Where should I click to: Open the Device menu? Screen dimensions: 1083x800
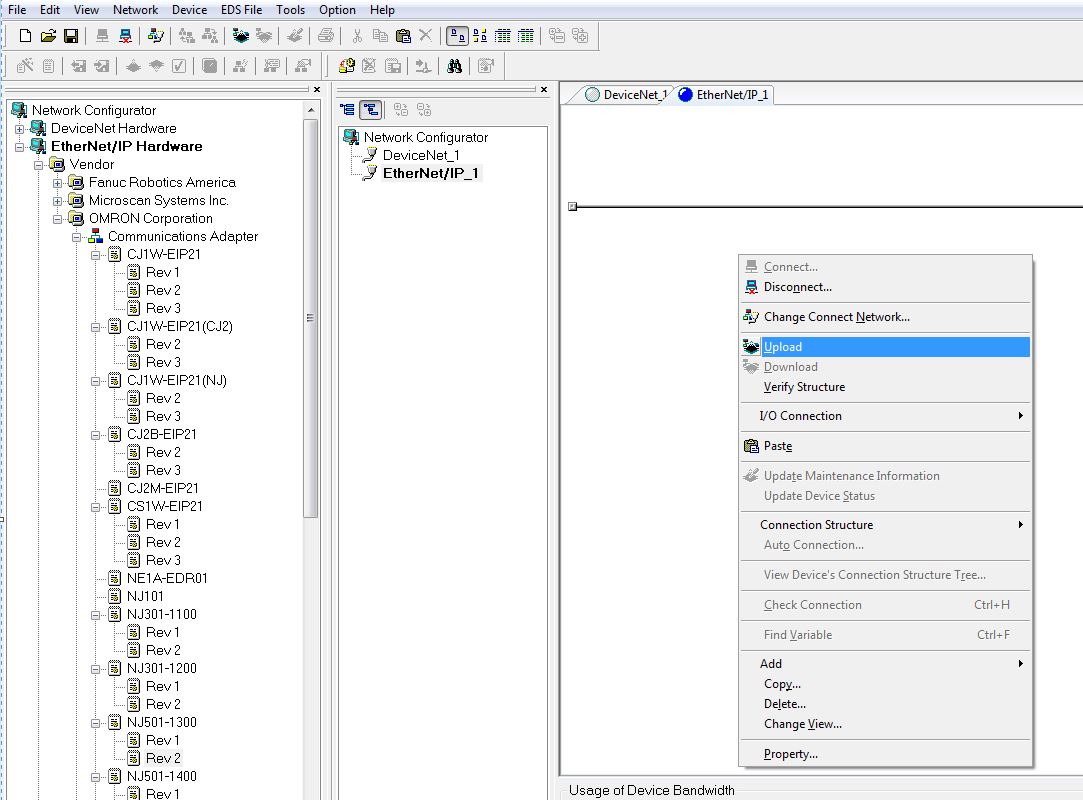click(189, 10)
